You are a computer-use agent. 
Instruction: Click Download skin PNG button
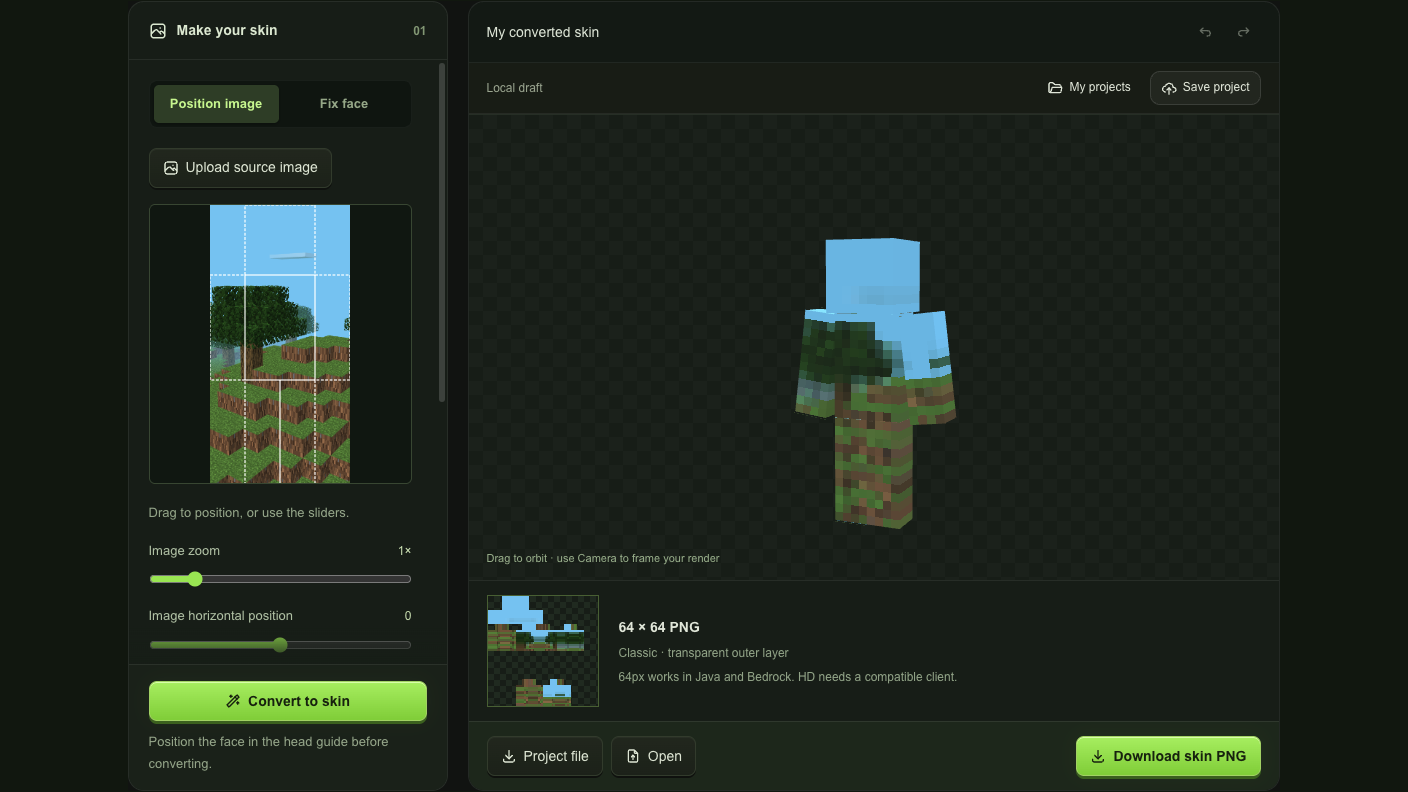pyautogui.click(x=1168, y=756)
